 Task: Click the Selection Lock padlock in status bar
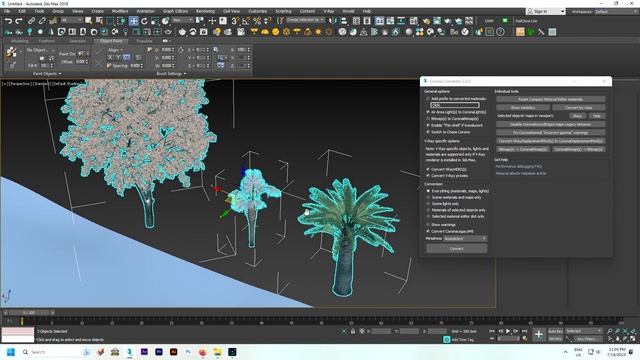(353, 331)
